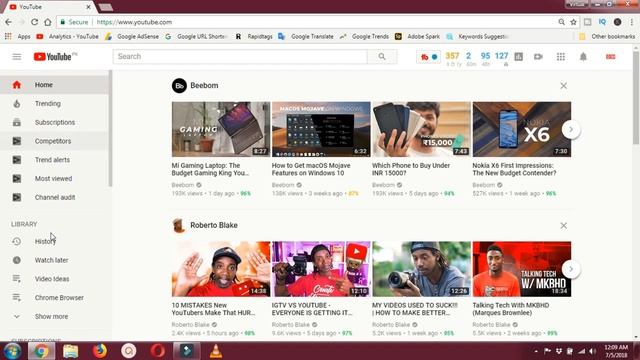This screenshot has width=640, height=360.
Task: Open History in Library
Action: [54, 242]
